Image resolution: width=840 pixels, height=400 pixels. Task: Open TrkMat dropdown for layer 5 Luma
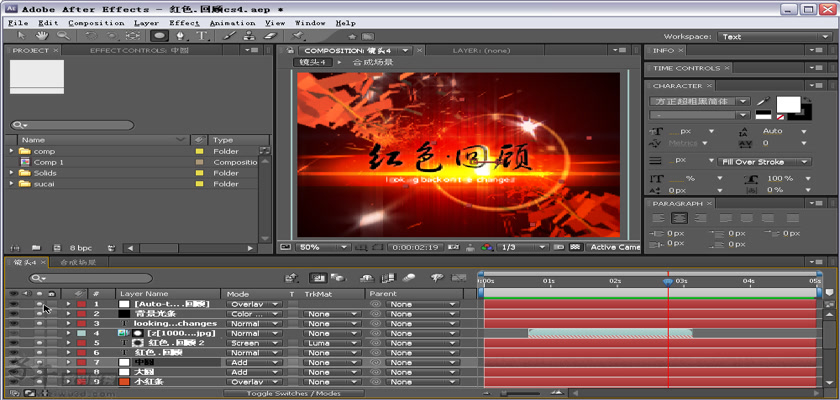(331, 343)
